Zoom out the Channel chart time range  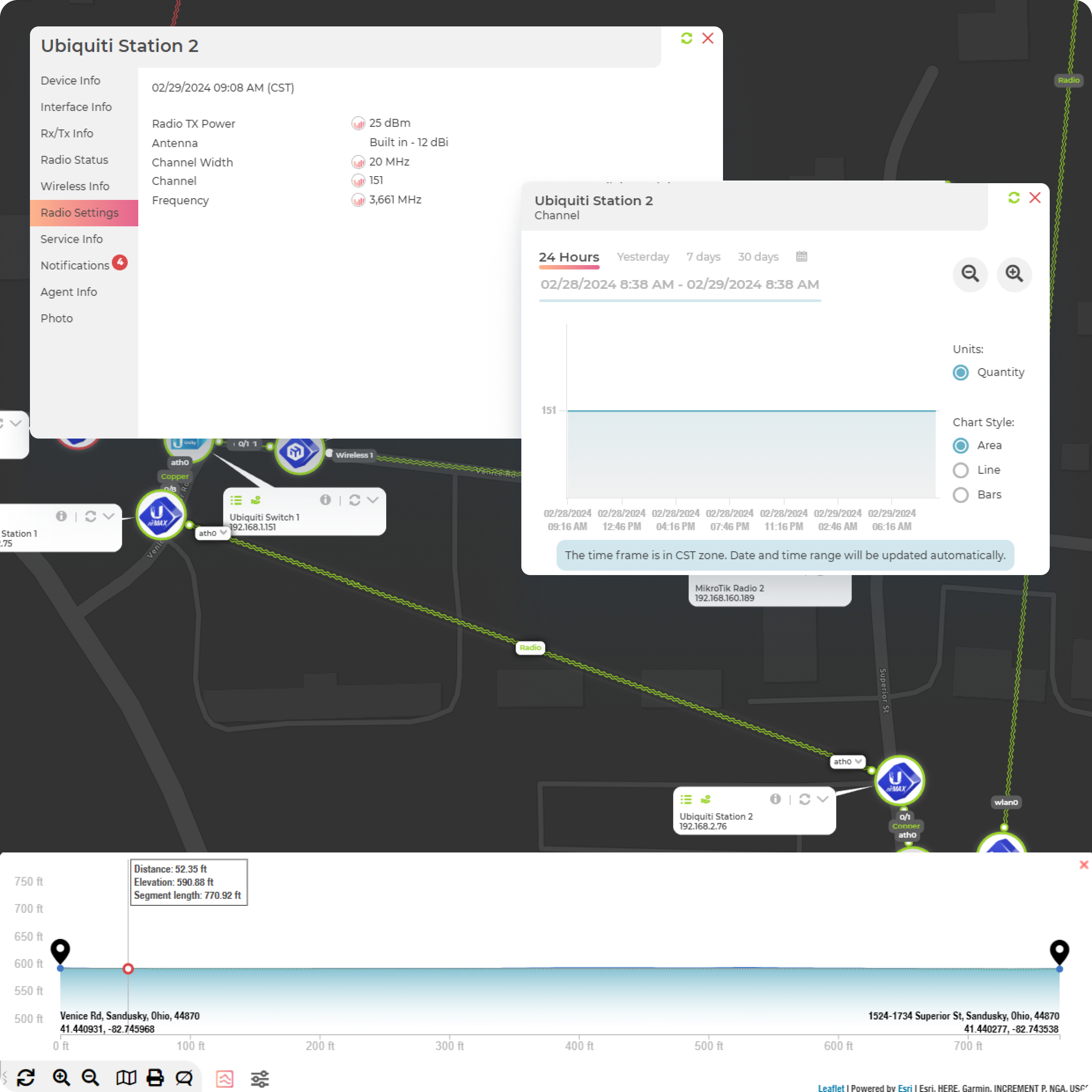970,274
